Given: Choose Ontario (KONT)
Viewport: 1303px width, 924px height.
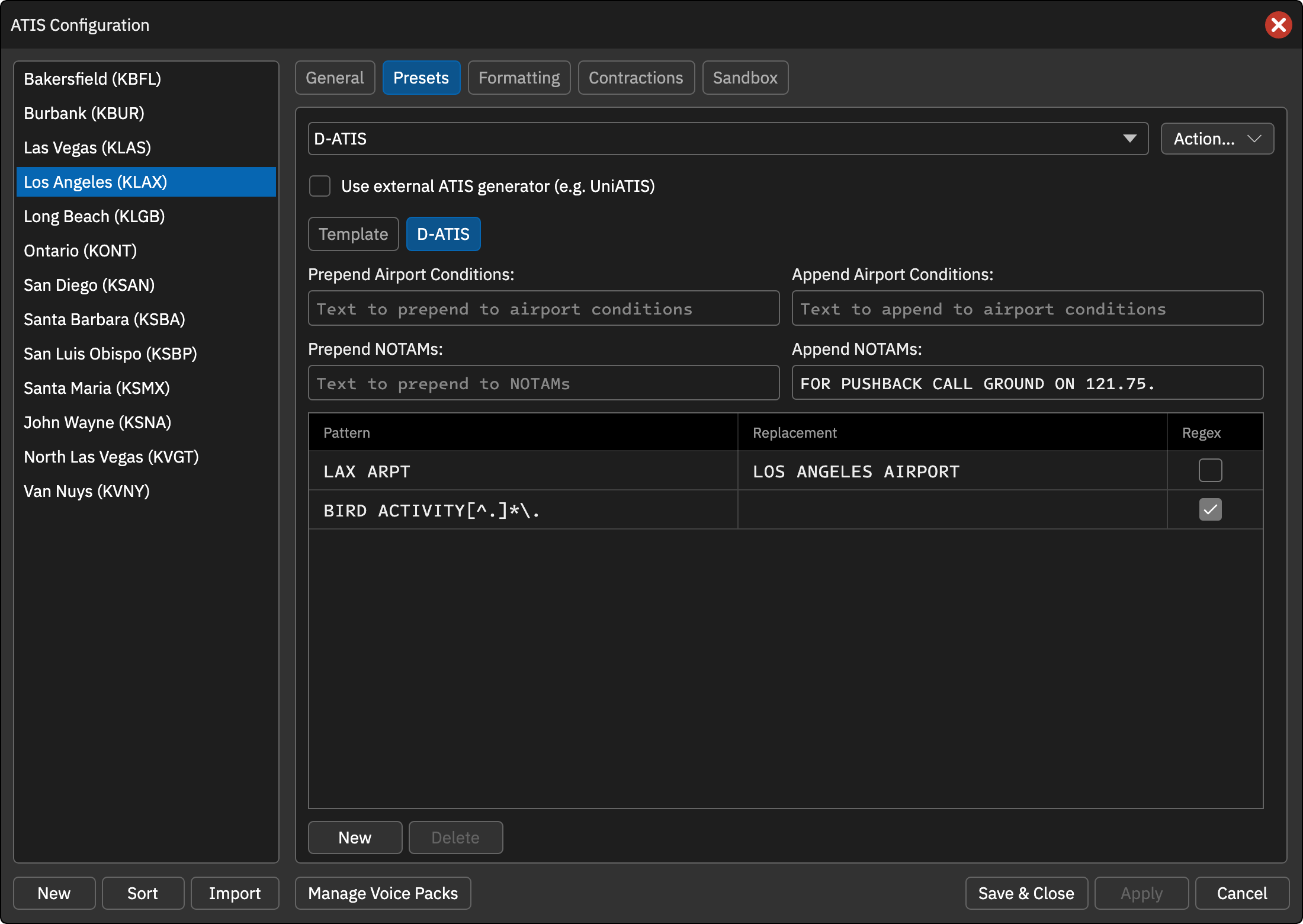Looking at the screenshot, I should click(146, 251).
